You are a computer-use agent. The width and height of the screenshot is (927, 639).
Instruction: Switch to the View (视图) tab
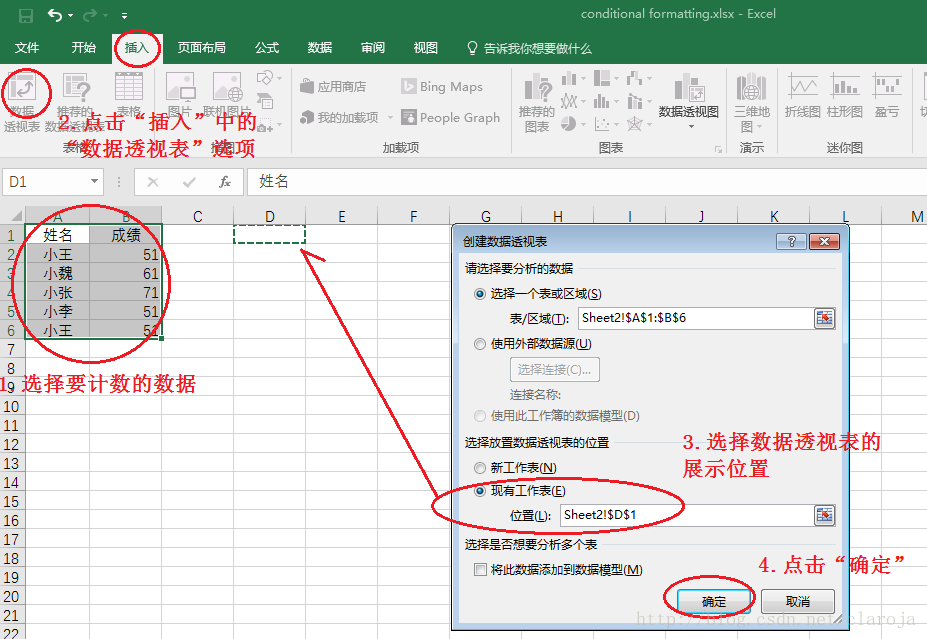[426, 48]
